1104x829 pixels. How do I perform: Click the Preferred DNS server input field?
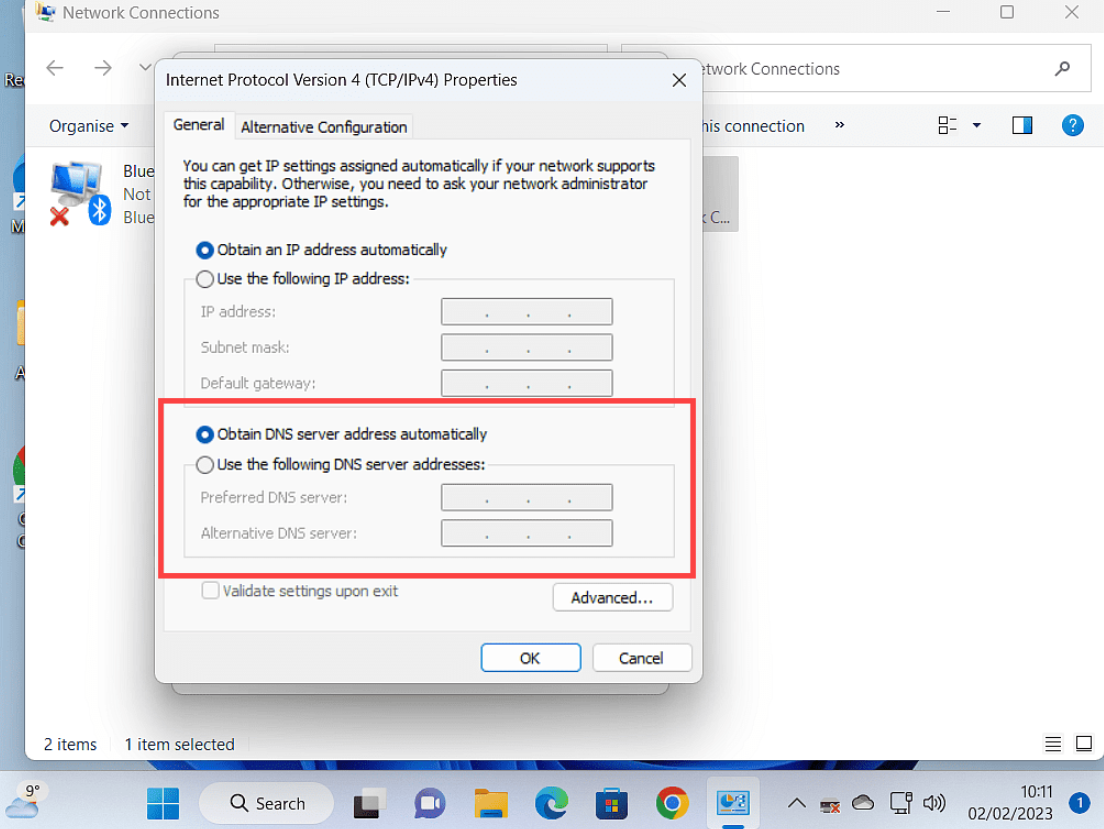[526, 497]
